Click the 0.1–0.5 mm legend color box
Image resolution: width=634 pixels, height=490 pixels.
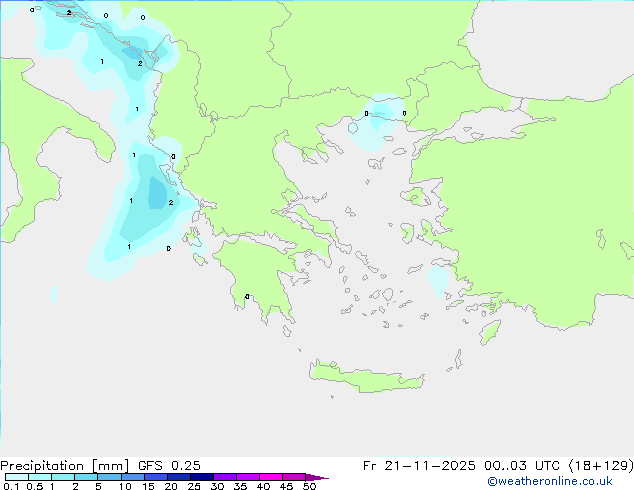(x=17, y=477)
